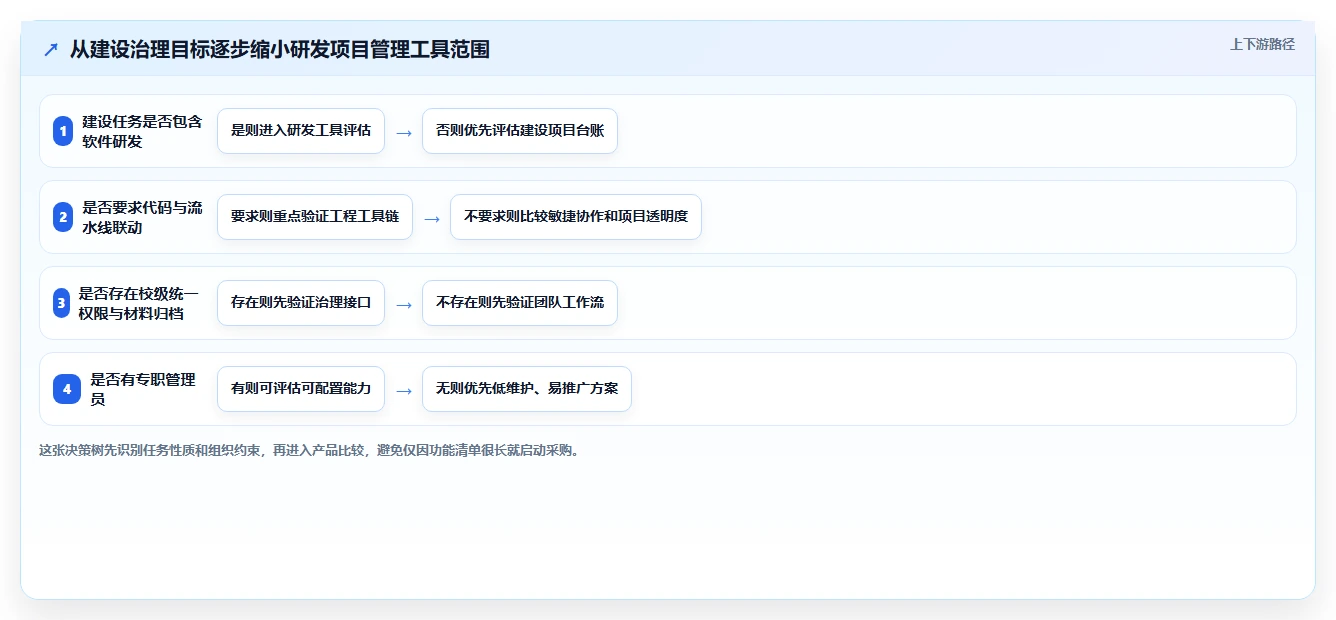
Task: Click the step 4 number badge
Action: (x=67, y=389)
